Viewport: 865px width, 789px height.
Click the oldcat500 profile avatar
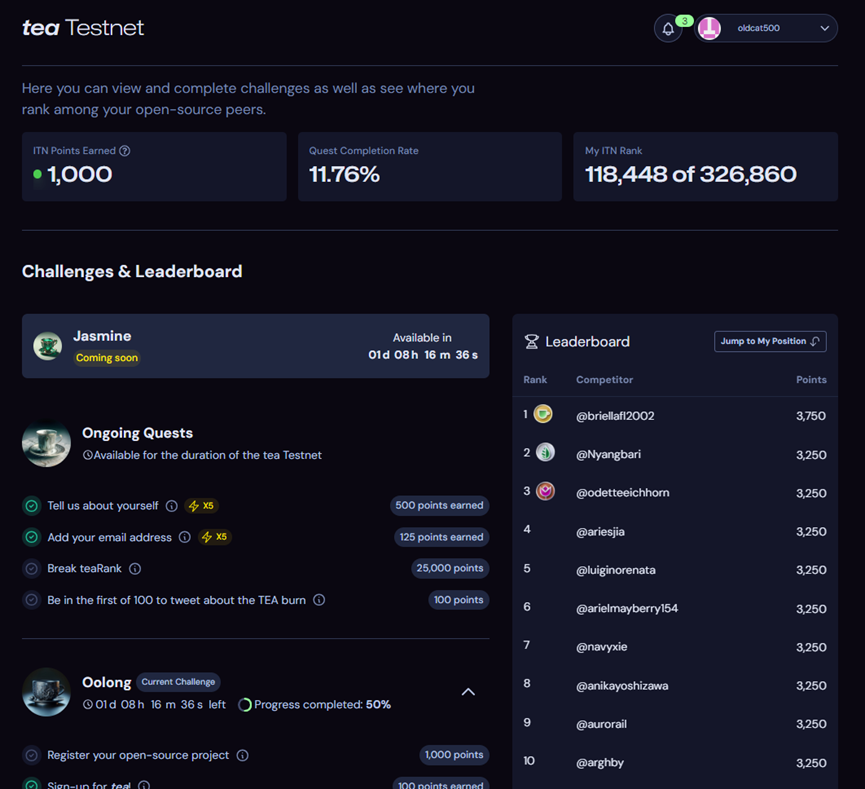pos(709,29)
